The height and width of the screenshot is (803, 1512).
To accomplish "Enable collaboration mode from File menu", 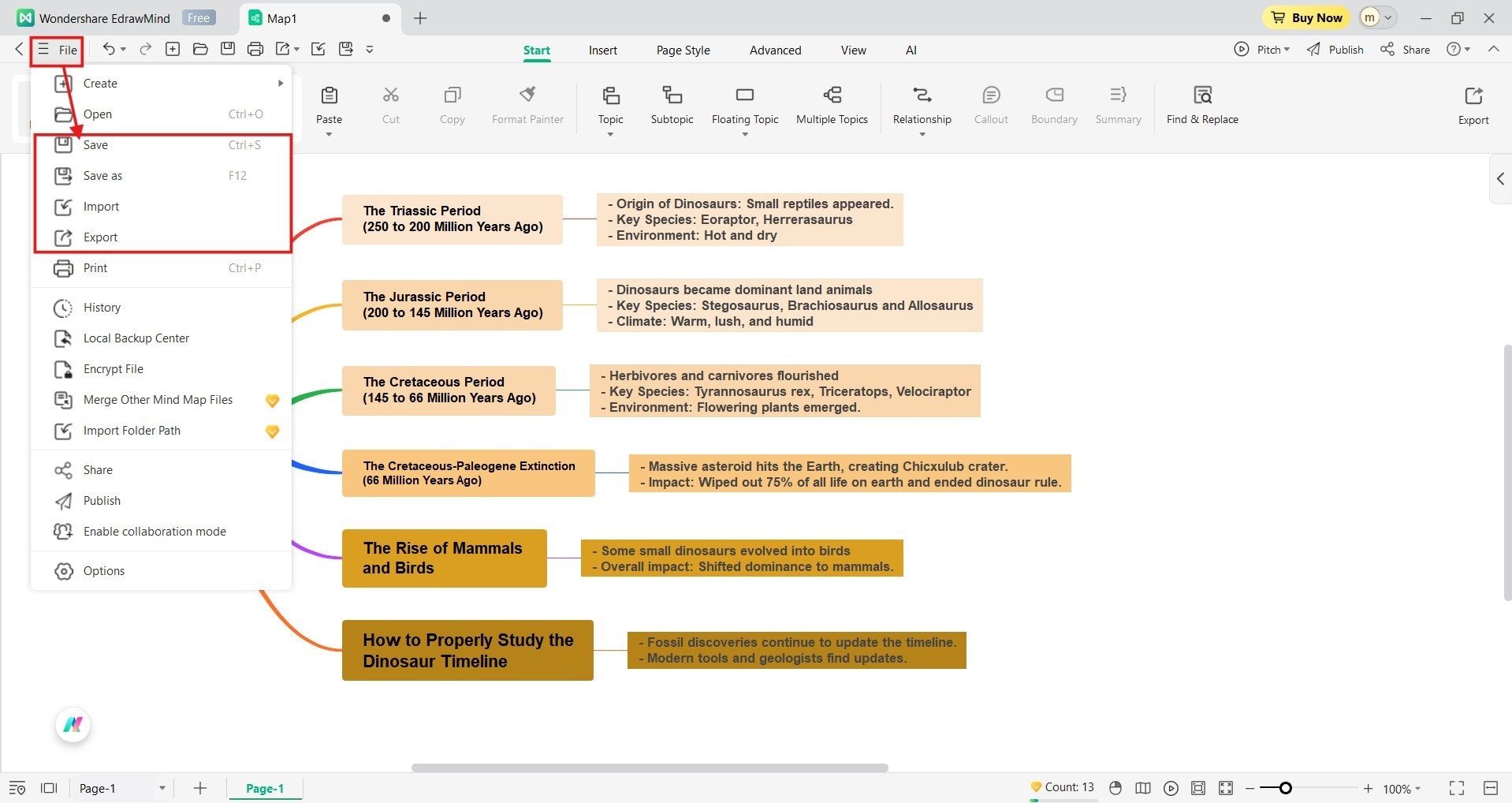I will tap(155, 531).
